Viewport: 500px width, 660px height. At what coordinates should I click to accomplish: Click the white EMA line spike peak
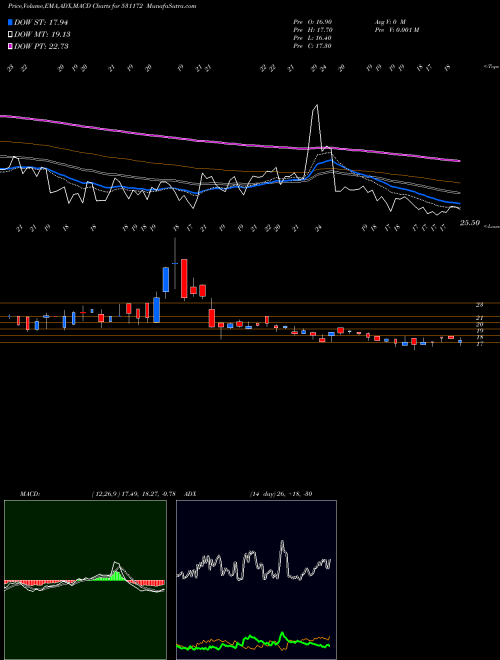tap(316, 105)
